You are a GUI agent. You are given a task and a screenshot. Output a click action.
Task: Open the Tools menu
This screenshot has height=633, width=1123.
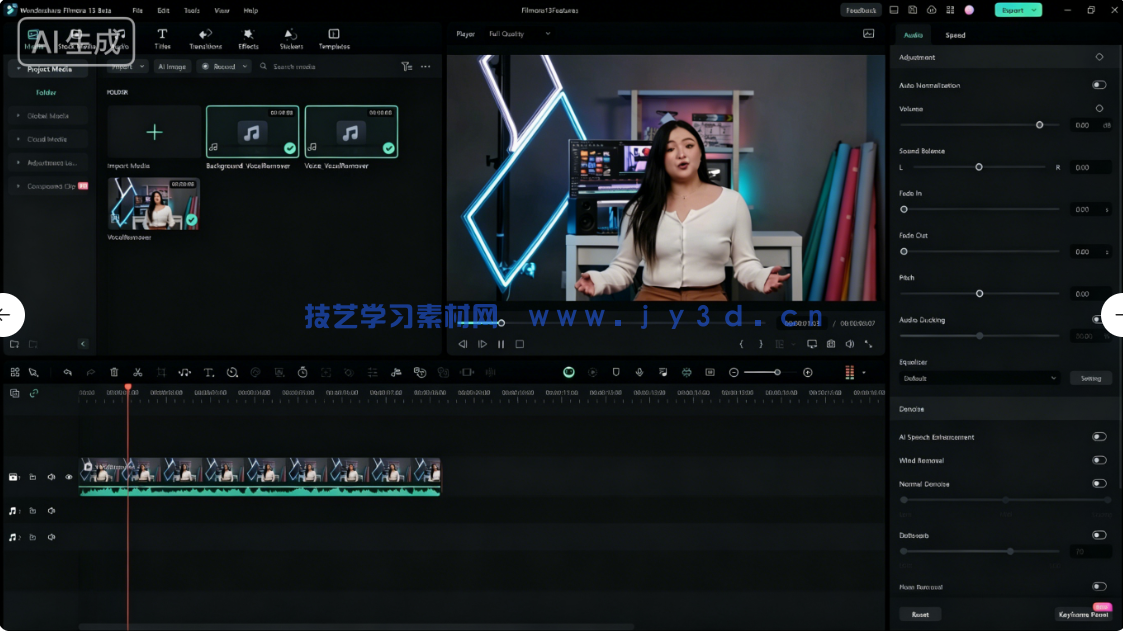[x=191, y=10]
